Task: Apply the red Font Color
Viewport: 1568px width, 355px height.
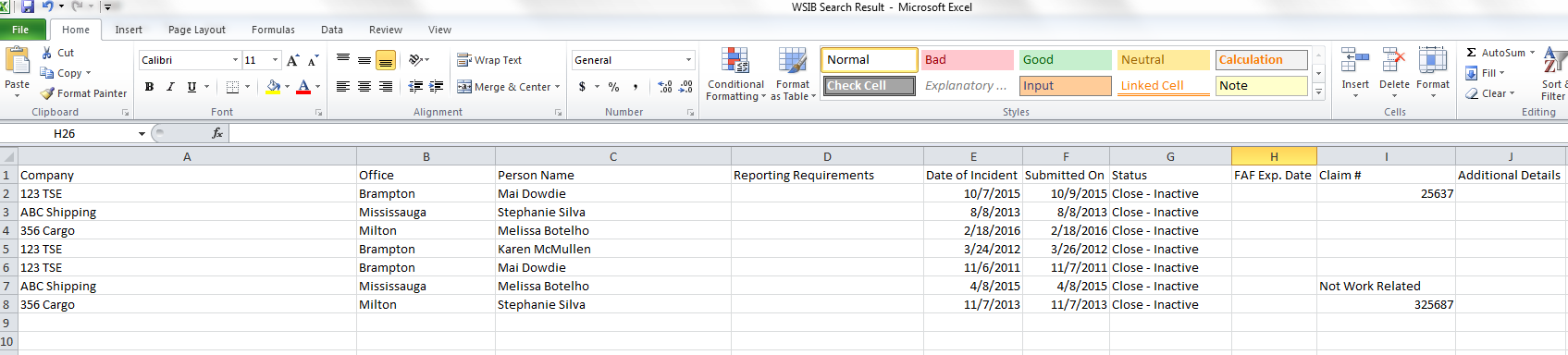Action: [x=303, y=87]
